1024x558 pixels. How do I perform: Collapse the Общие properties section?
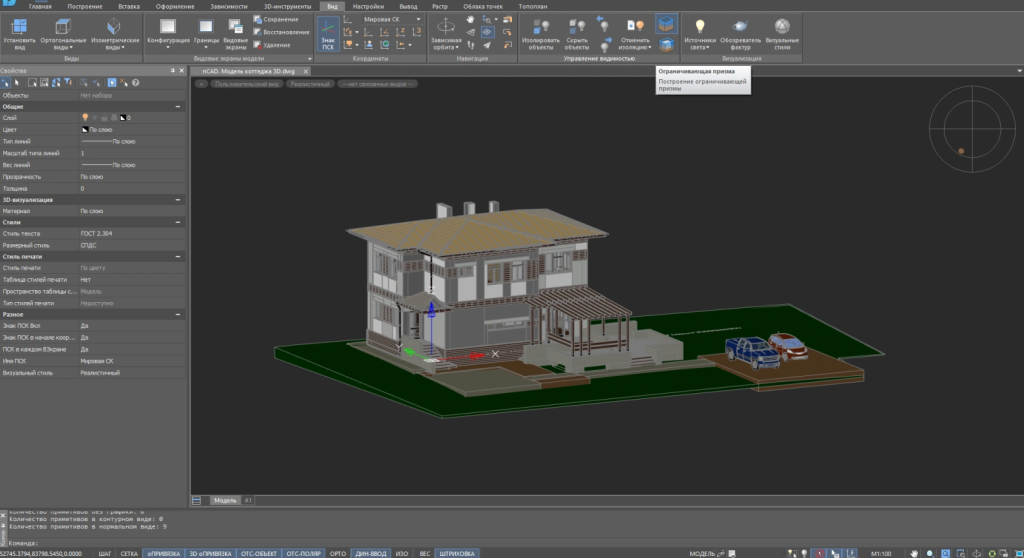[177, 106]
